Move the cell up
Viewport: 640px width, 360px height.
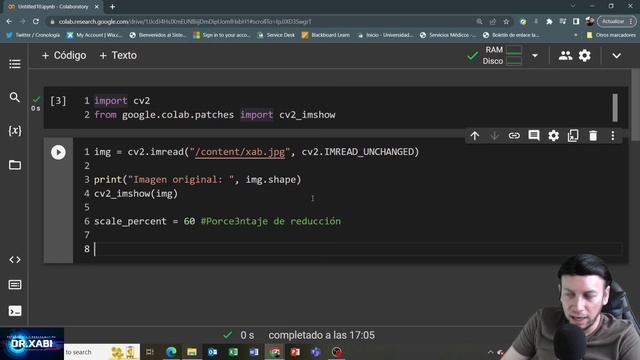[x=475, y=136]
